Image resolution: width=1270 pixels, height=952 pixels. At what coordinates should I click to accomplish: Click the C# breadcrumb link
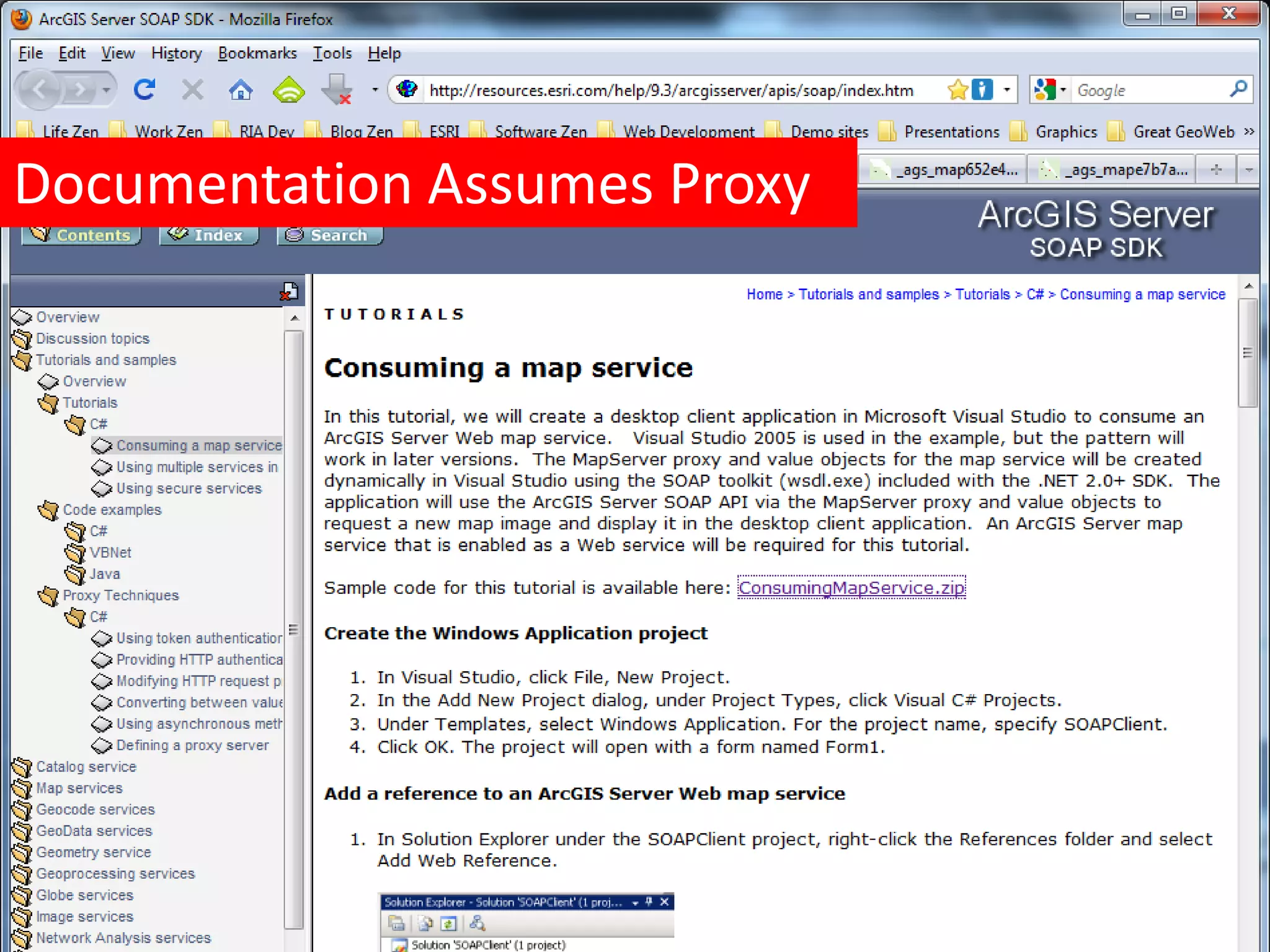pos(1035,294)
